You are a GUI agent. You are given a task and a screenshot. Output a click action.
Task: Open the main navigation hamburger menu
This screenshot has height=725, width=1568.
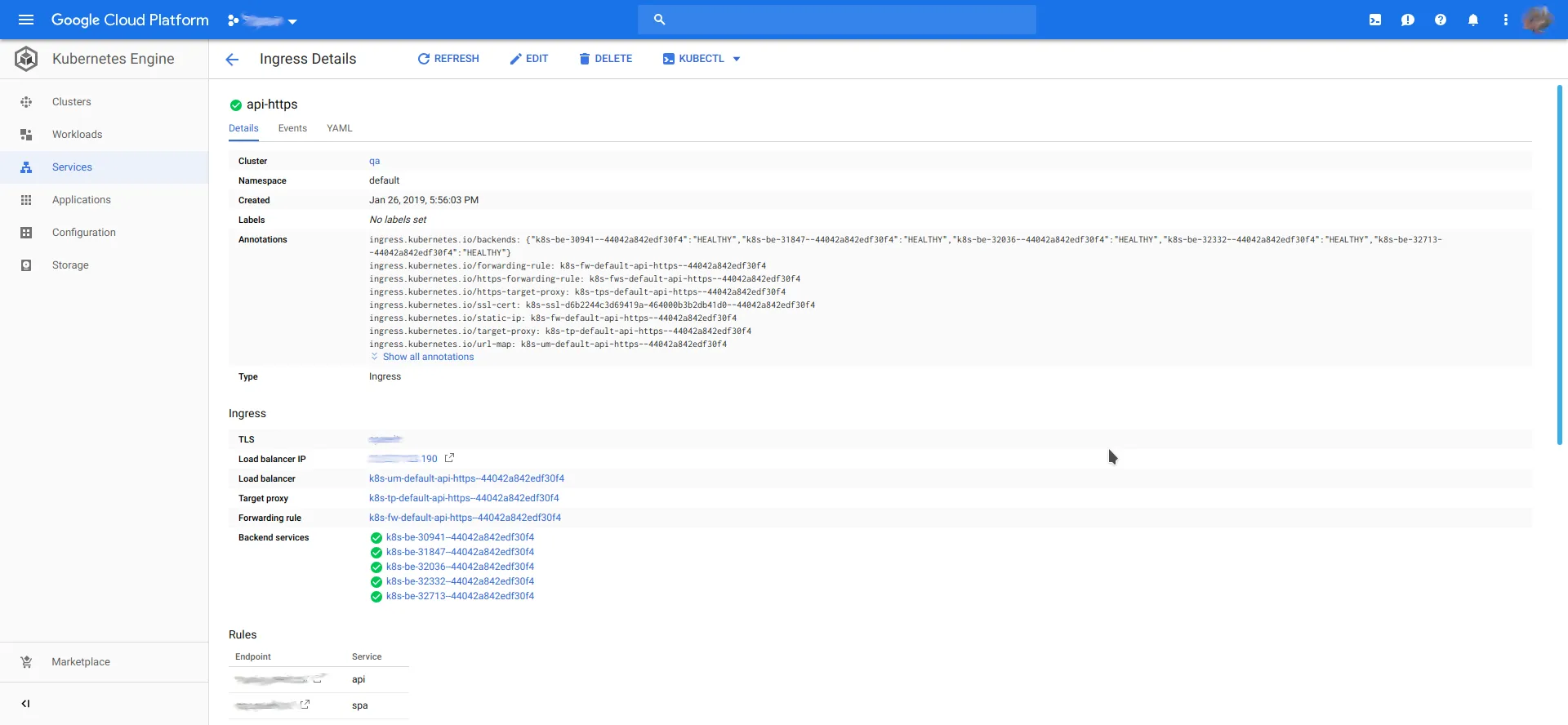(26, 20)
